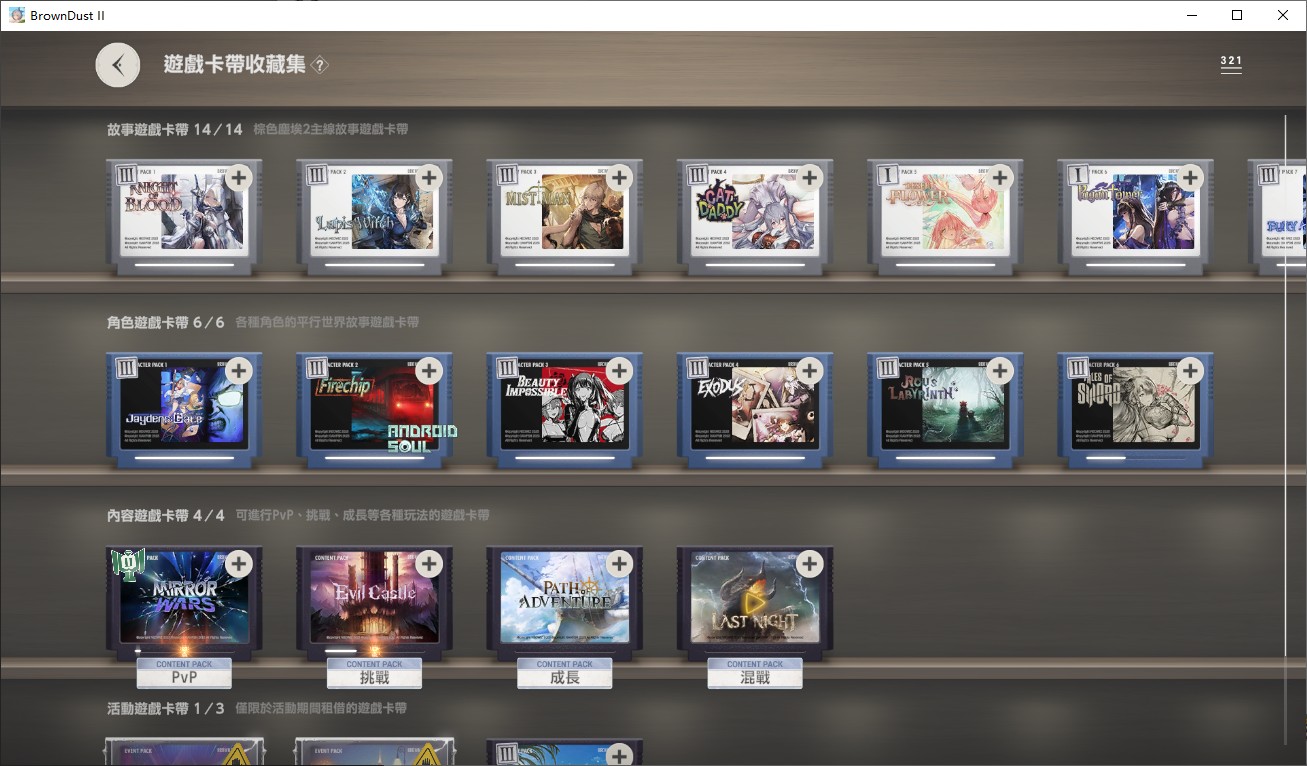The image size is (1307, 766).
Task: Open the Cat Daddy story cartridge
Action: 755,217
